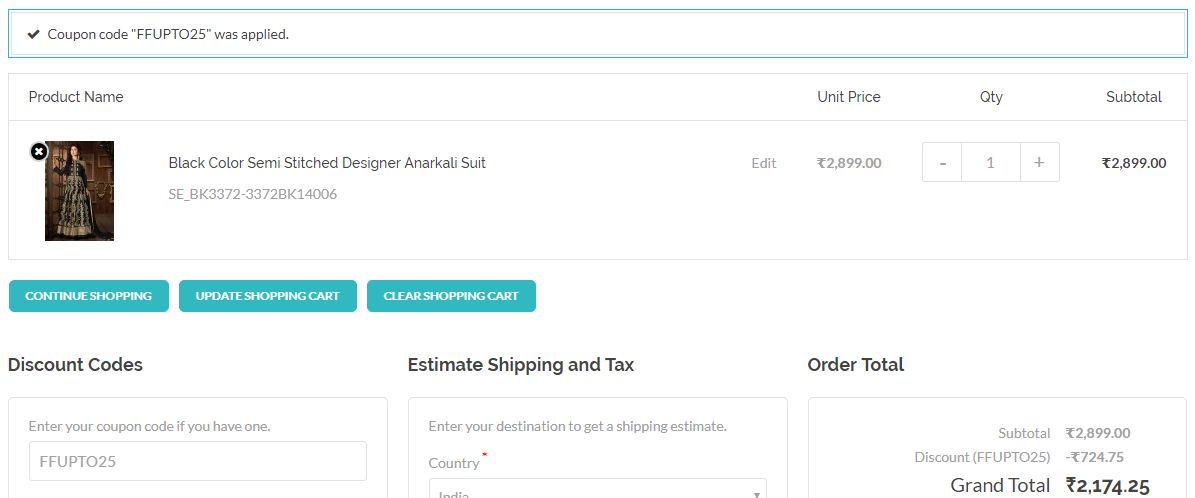
Task: Open the Anarkali Suit product thumbnail
Action: pos(80,191)
